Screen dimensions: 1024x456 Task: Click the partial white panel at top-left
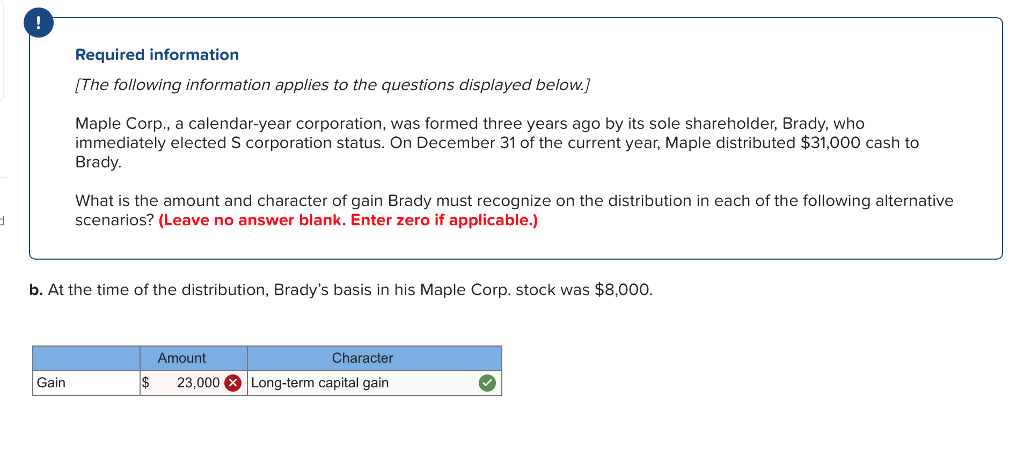pos(2,50)
